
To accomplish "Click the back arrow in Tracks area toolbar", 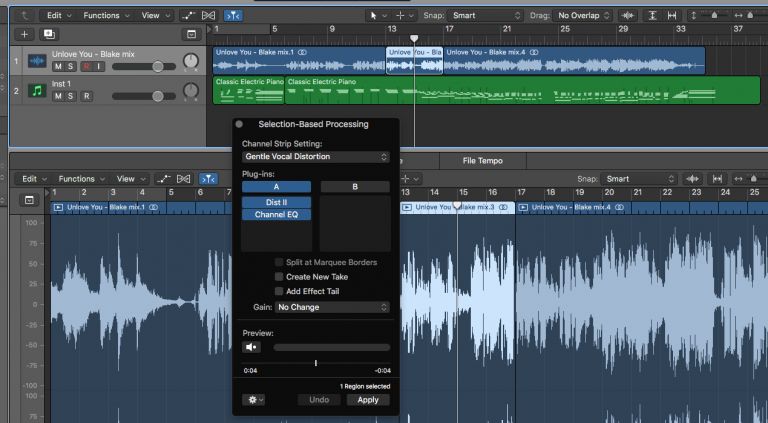I will click(24, 16).
